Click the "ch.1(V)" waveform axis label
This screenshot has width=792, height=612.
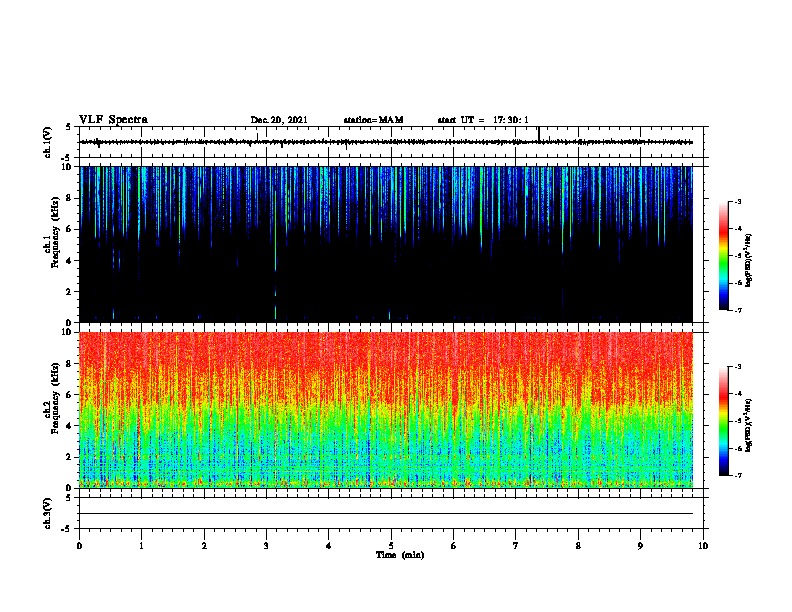click(48, 142)
